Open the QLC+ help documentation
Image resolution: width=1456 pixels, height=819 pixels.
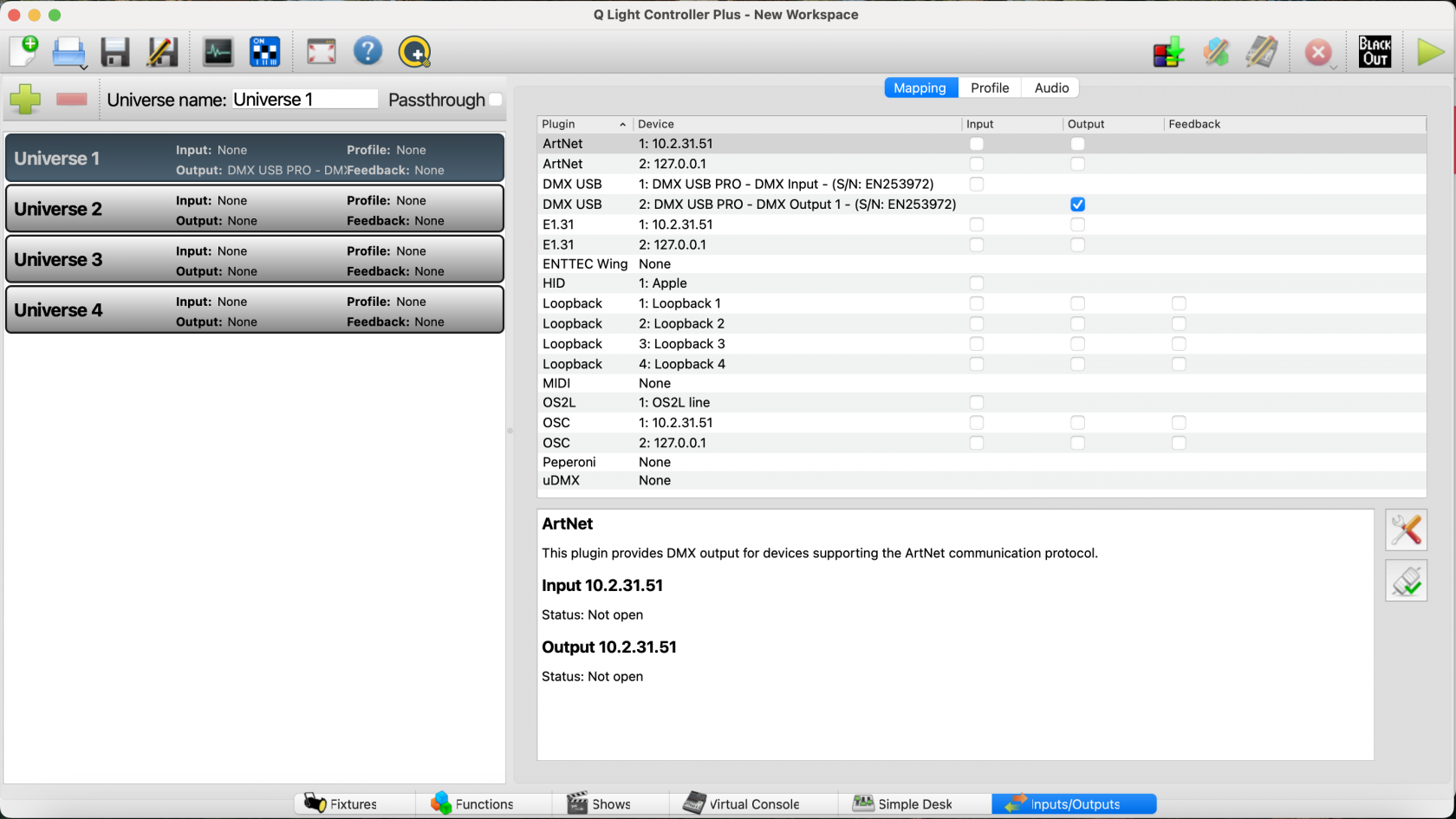pyautogui.click(x=368, y=52)
